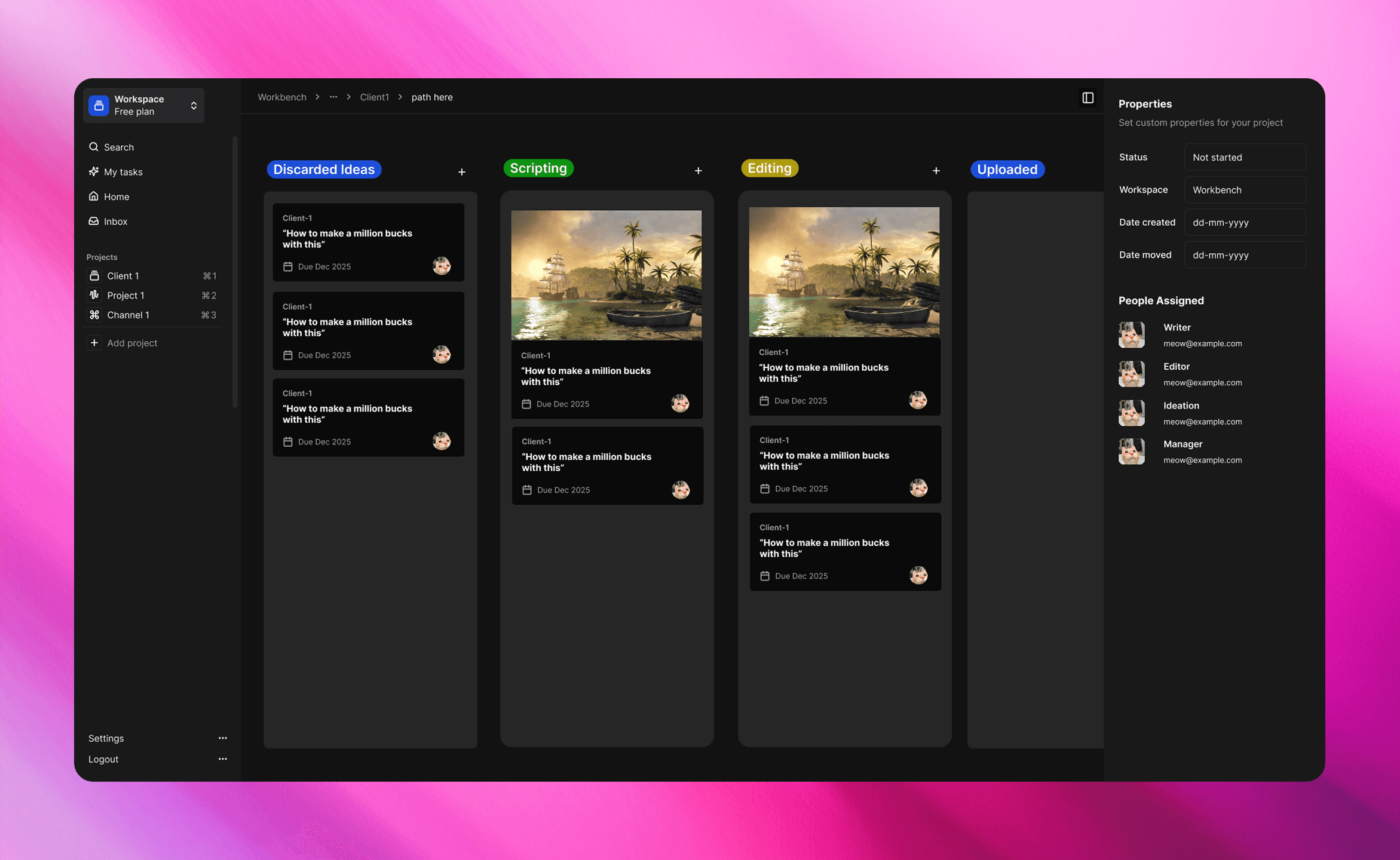Click plus icon beside Editing column
Image resolution: width=1400 pixels, height=860 pixels.
pos(936,171)
